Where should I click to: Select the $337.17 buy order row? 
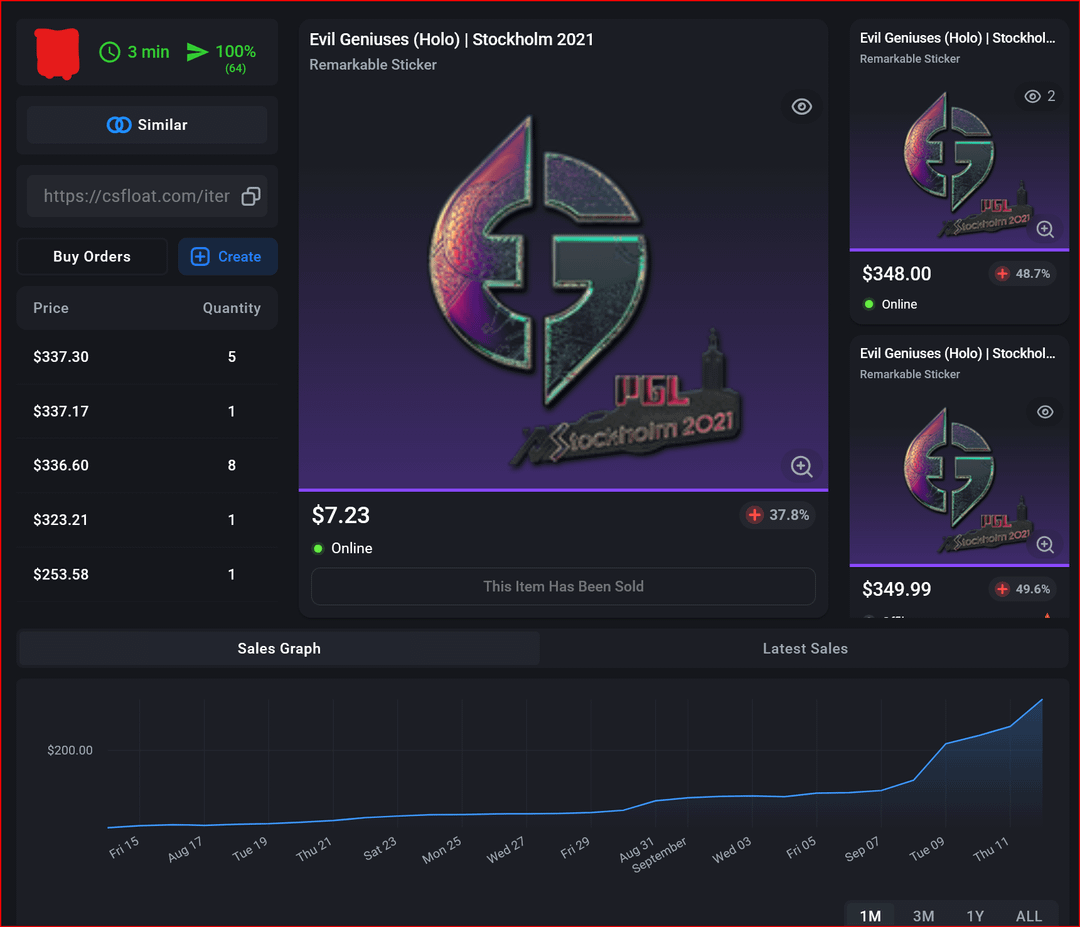(x=147, y=411)
